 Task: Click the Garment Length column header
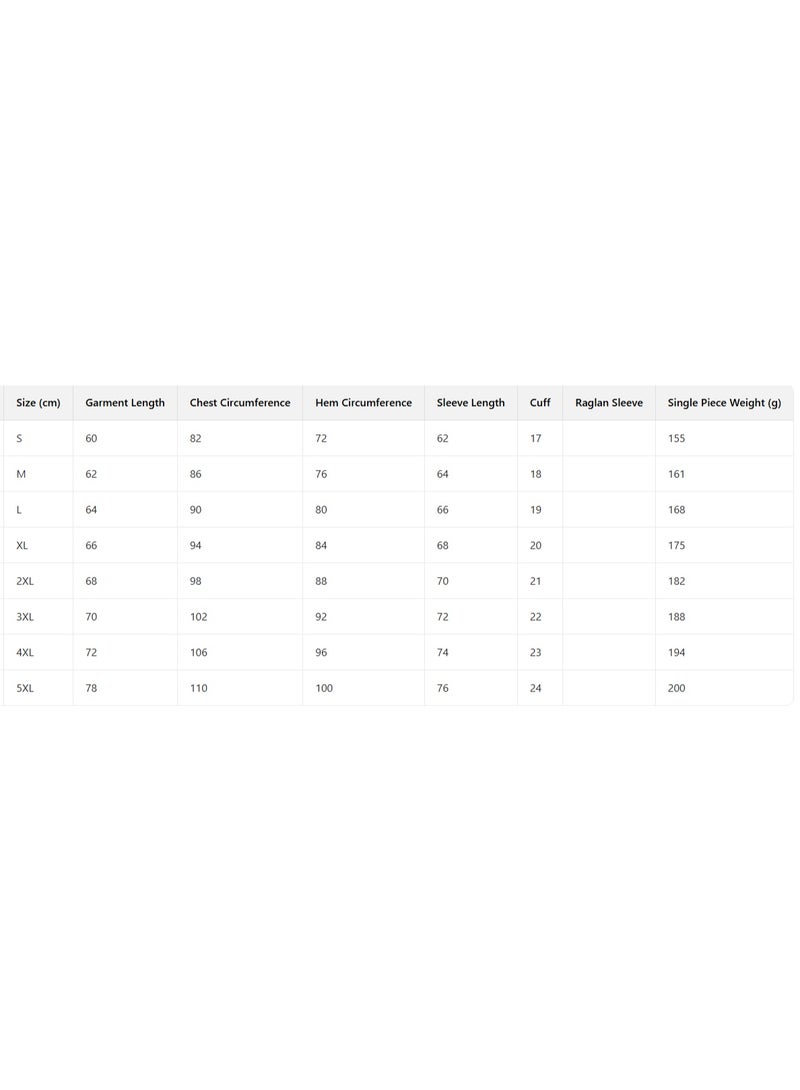pyautogui.click(x=125, y=403)
